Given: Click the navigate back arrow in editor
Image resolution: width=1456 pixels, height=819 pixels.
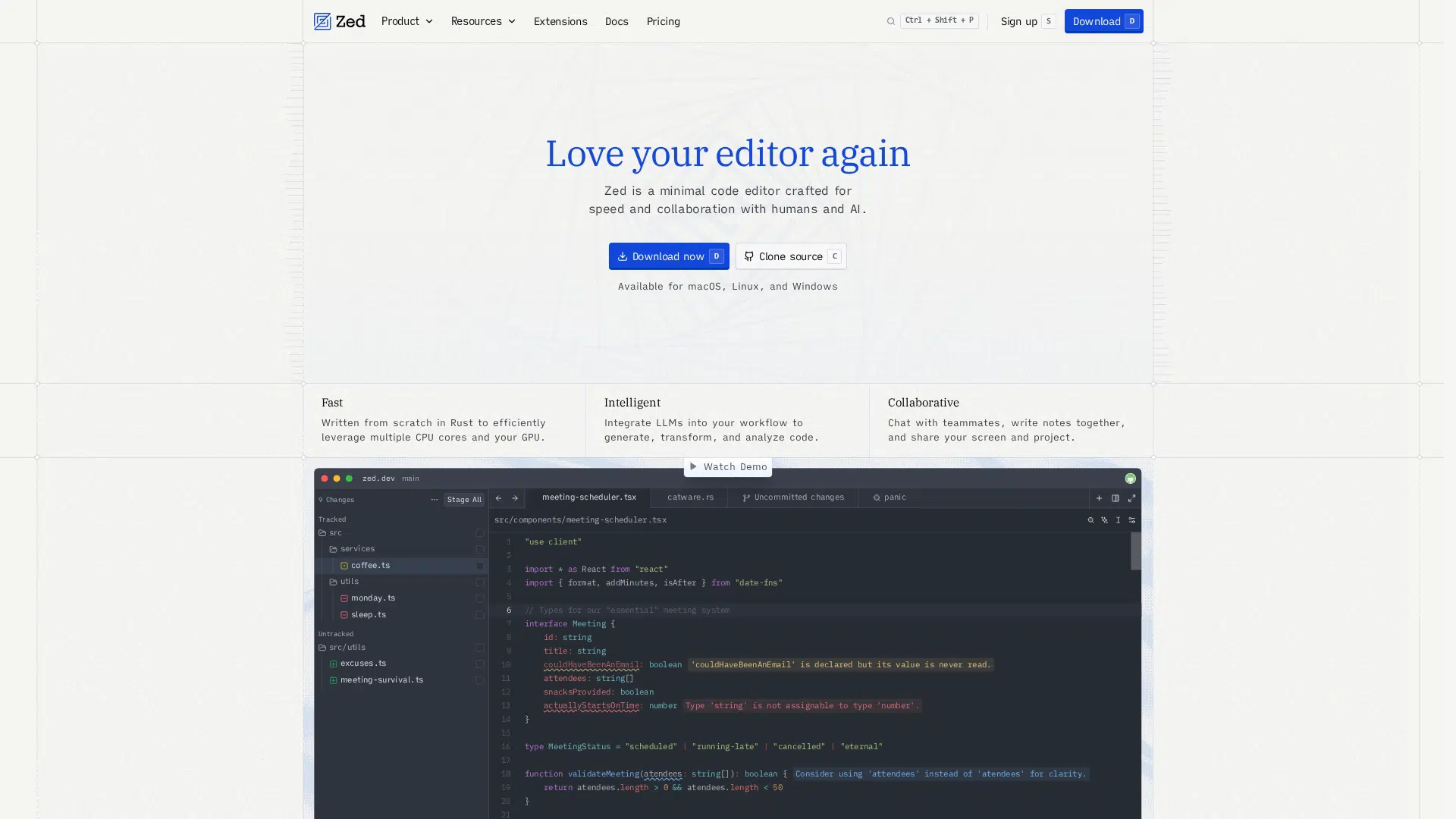Looking at the screenshot, I should tap(498, 498).
